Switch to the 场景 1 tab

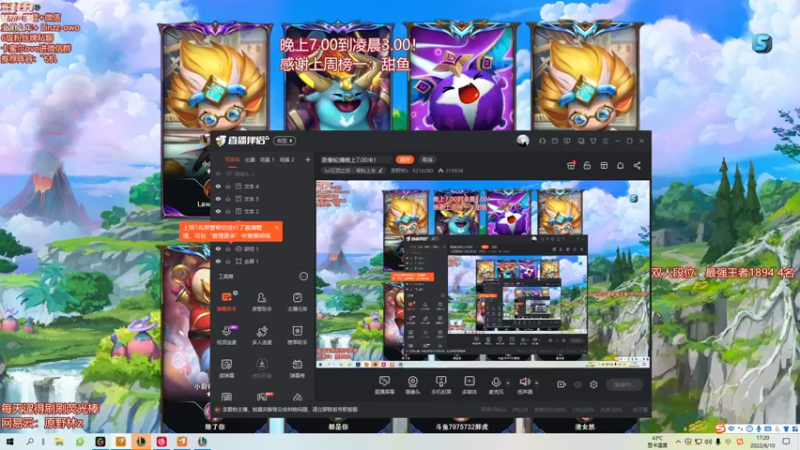pos(267,160)
